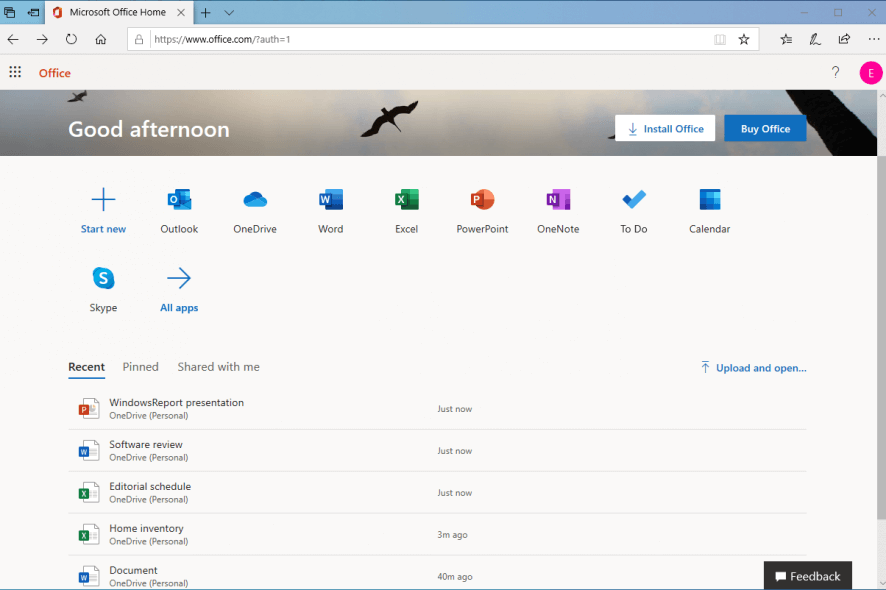
Task: Toggle reading view icon in address bar
Action: point(720,40)
